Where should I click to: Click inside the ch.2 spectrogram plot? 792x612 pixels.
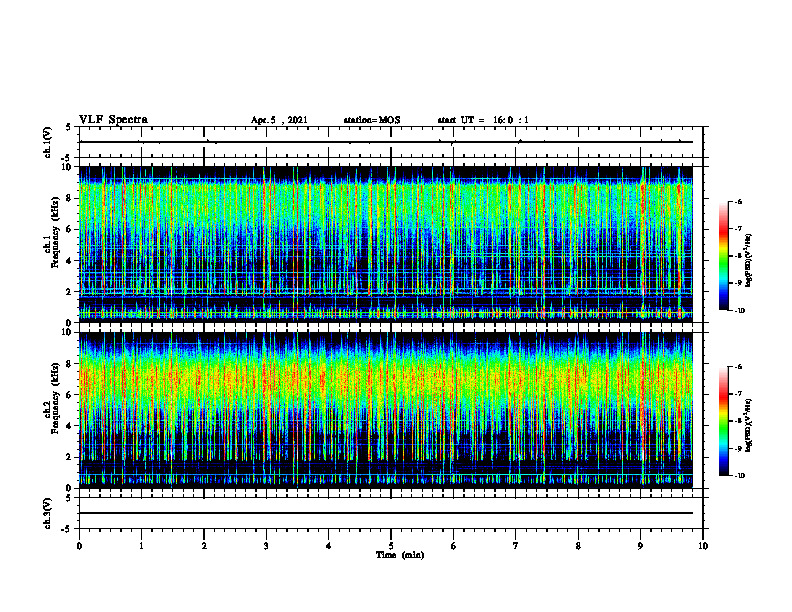[386, 410]
